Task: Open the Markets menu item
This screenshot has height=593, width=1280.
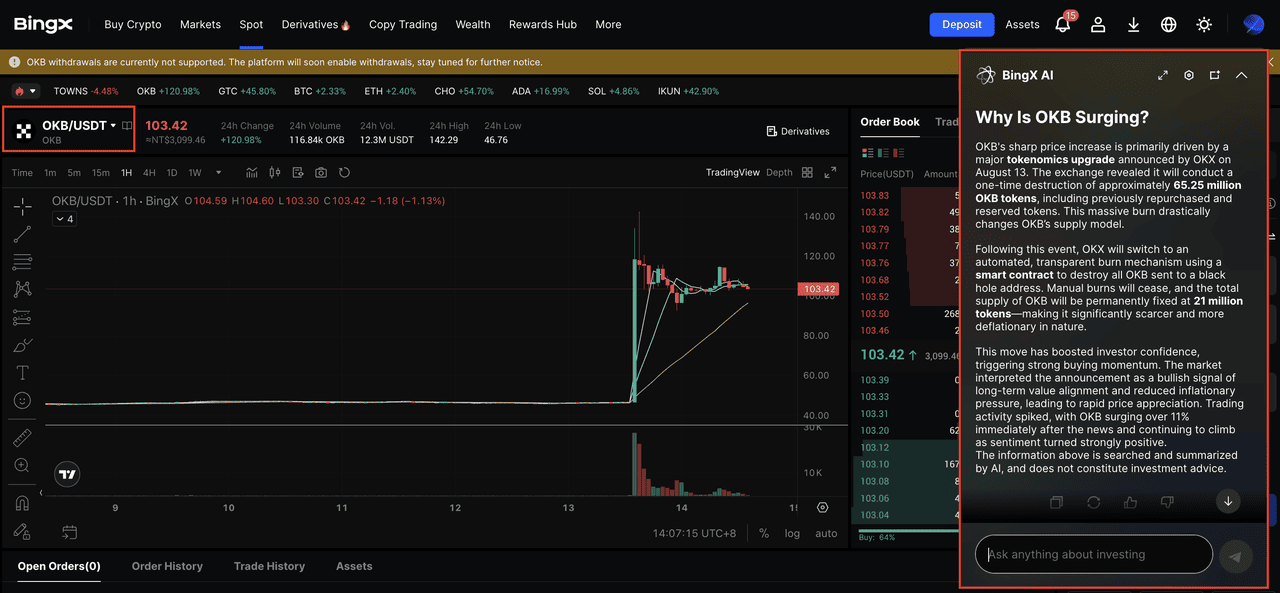Action: click(200, 24)
